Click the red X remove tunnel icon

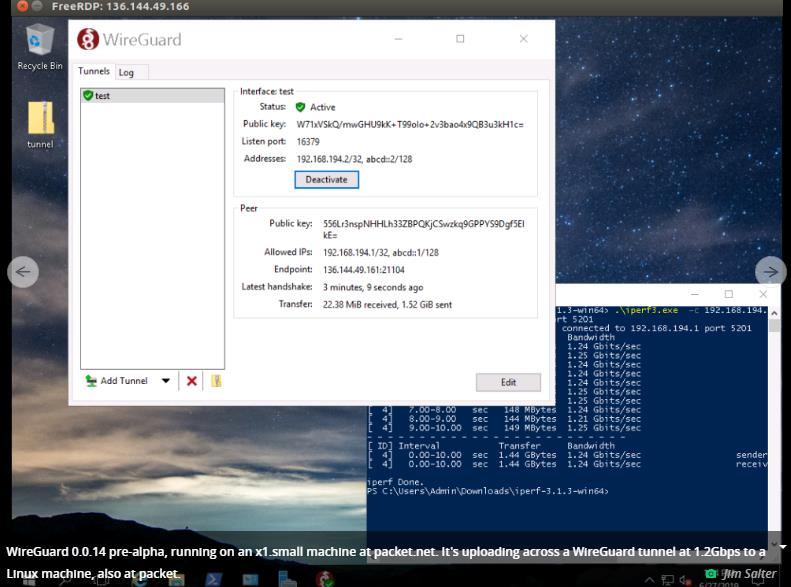tap(192, 381)
